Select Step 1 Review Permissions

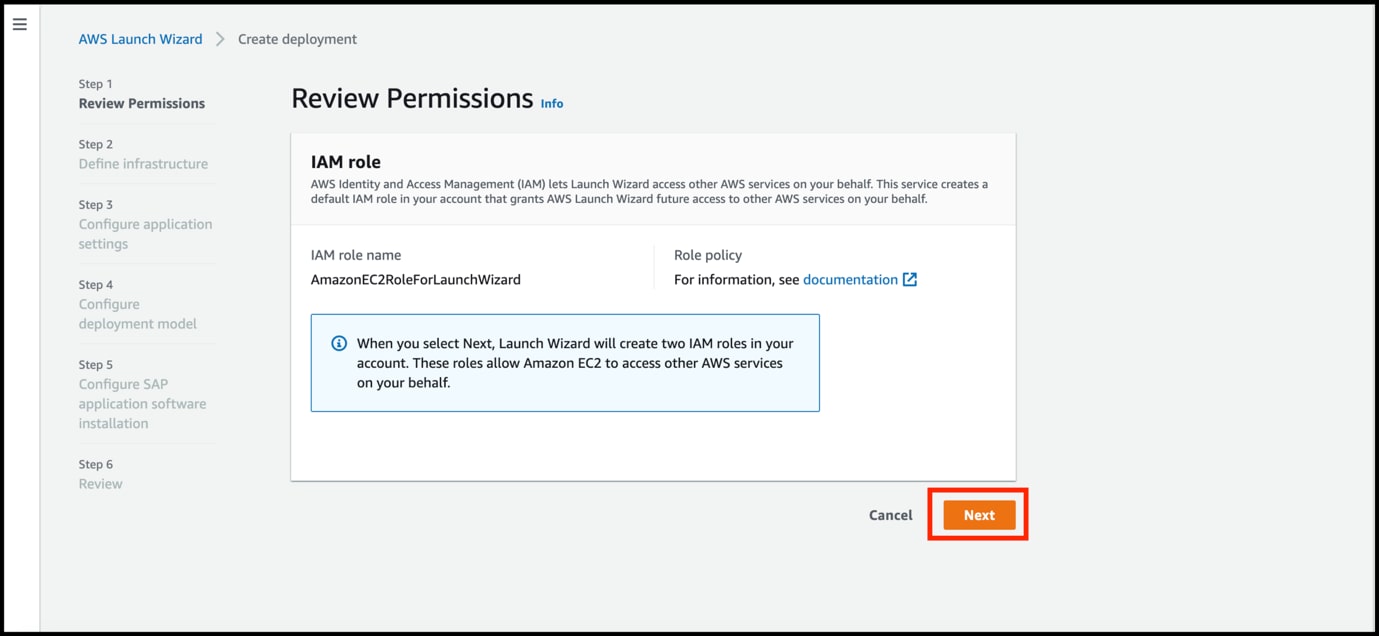point(141,103)
